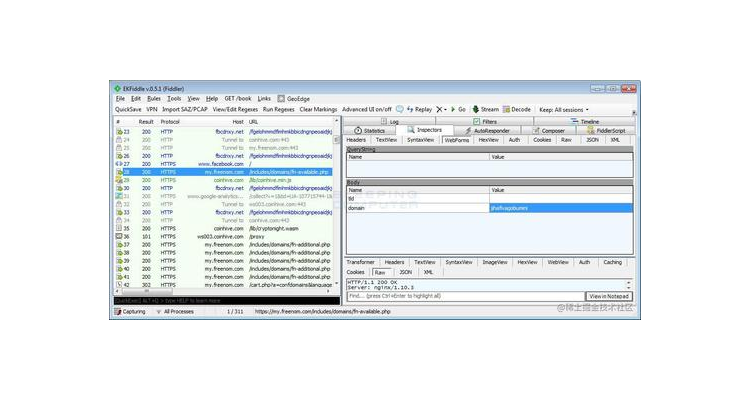Click the icon on session 42 row
The height and width of the screenshot is (400, 750).
click(x=119, y=285)
